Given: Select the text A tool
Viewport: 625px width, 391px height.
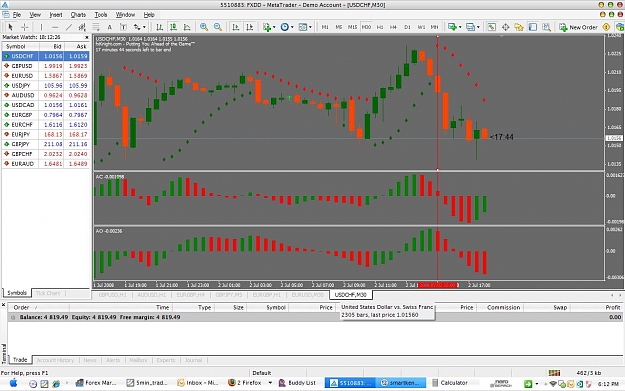Looking at the screenshot, I should (x=110, y=27).
